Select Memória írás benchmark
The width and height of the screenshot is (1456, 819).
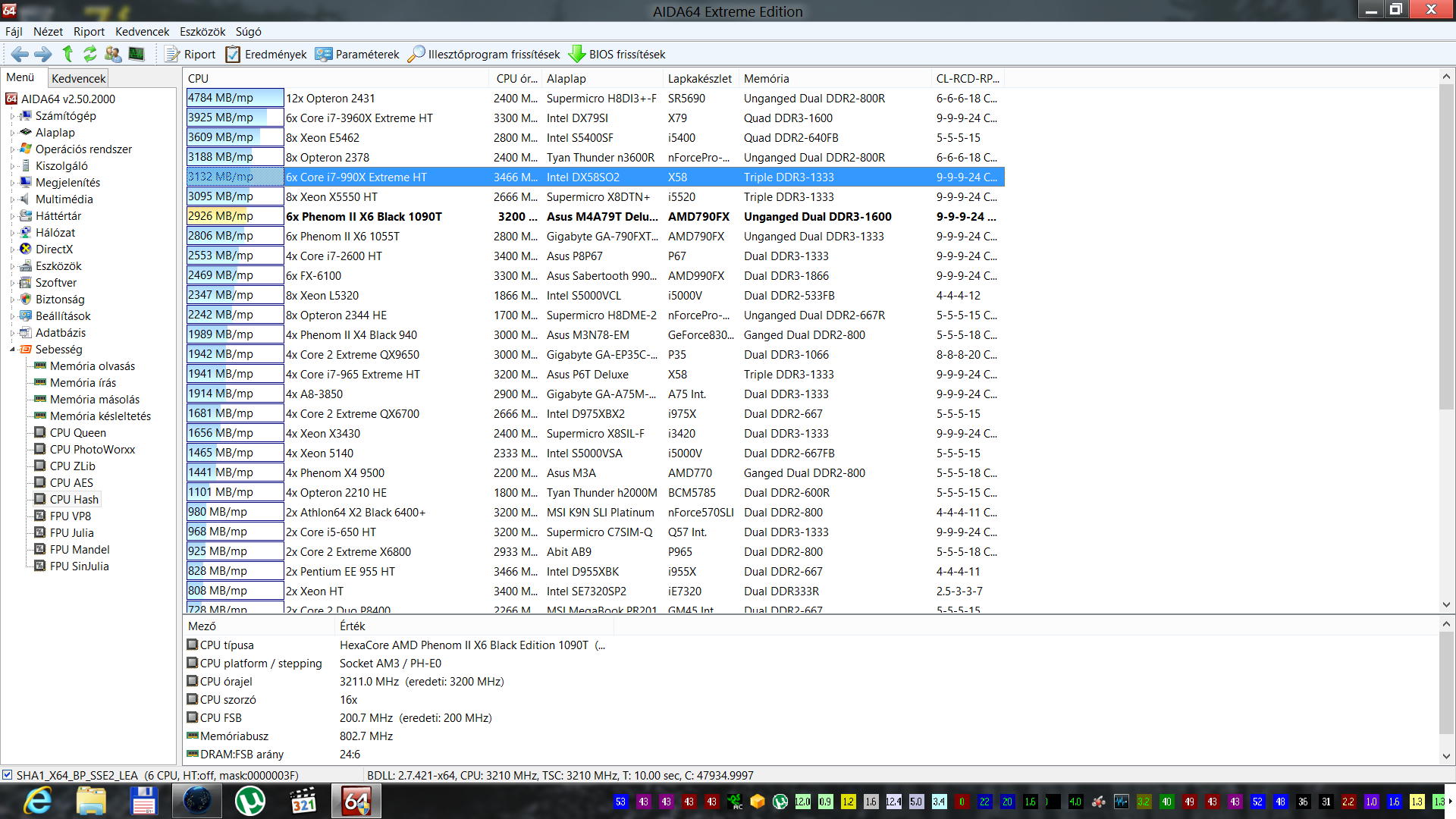pos(83,383)
